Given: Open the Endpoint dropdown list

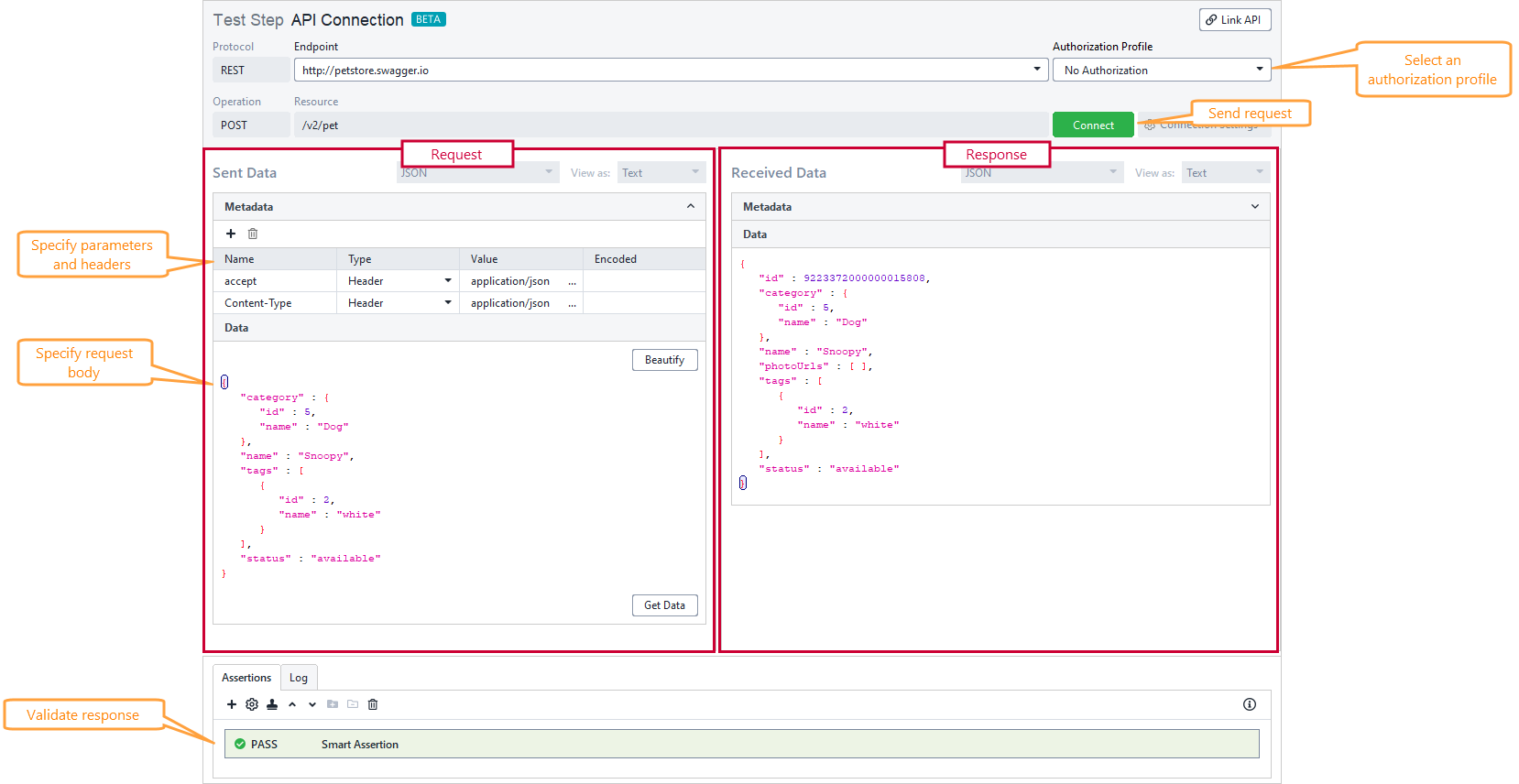Looking at the screenshot, I should (x=1036, y=70).
